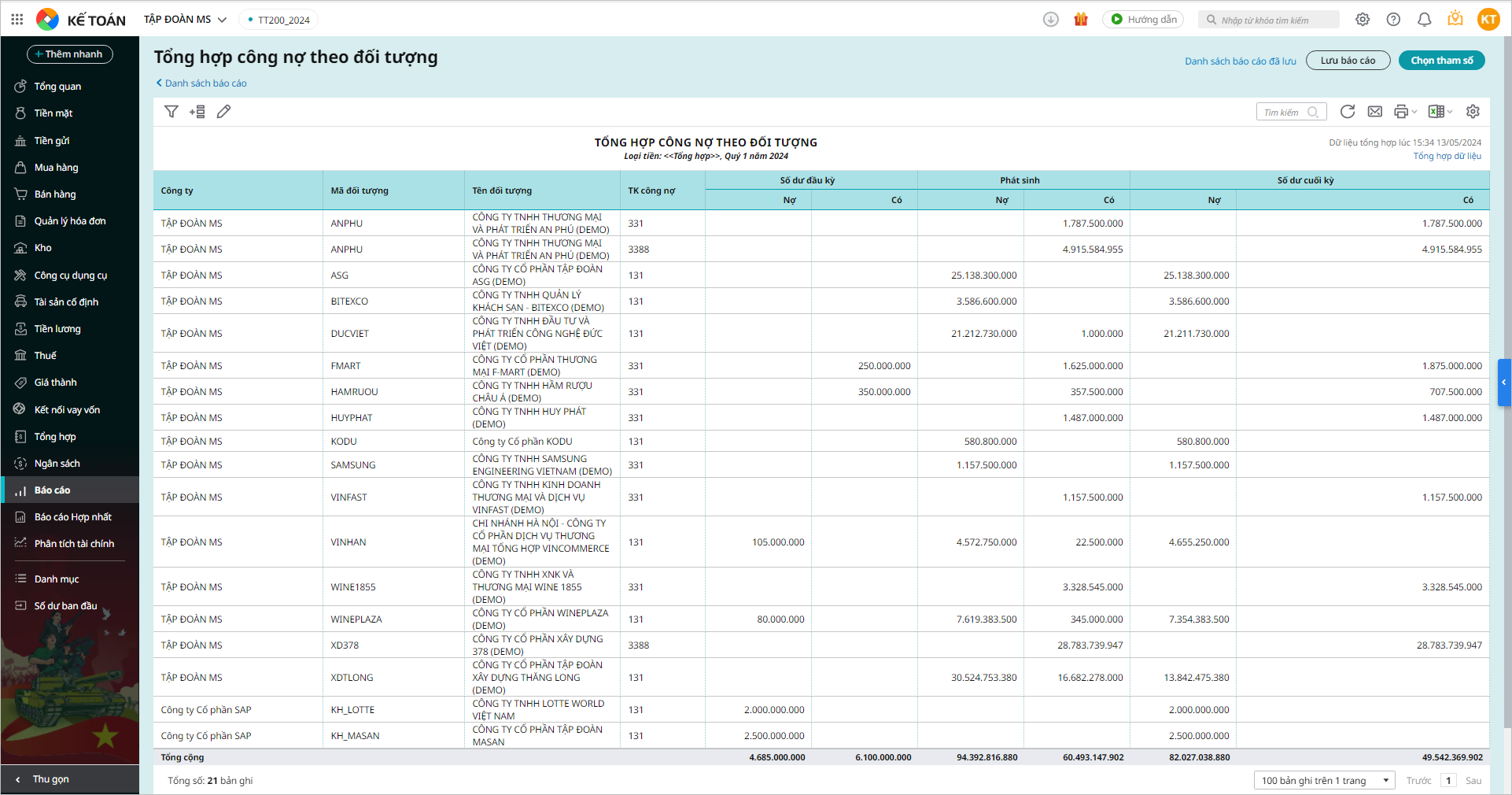Open the gift box icon
The width and height of the screenshot is (1512, 795).
click(x=1081, y=20)
